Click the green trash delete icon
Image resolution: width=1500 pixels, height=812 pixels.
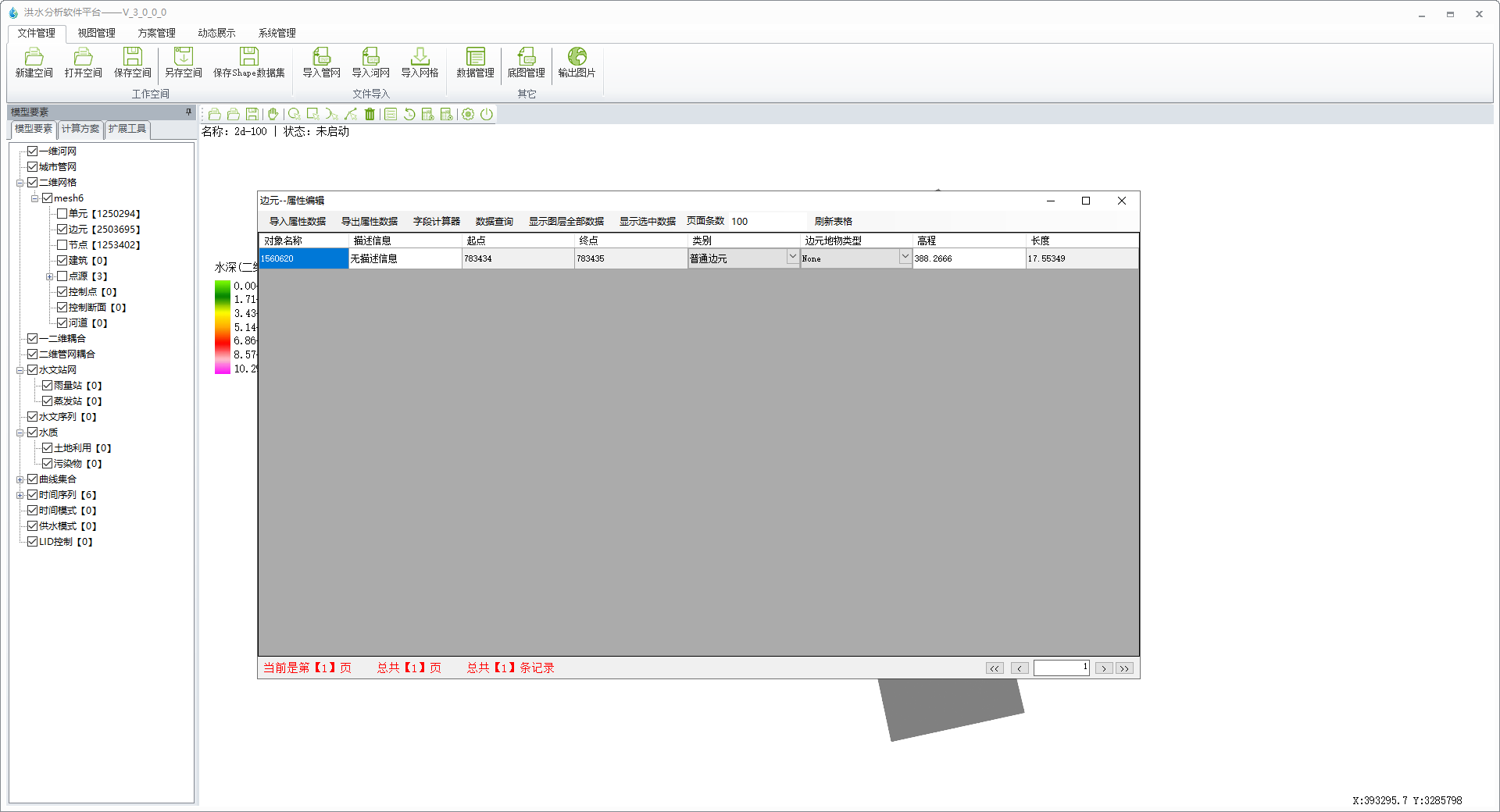(370, 114)
